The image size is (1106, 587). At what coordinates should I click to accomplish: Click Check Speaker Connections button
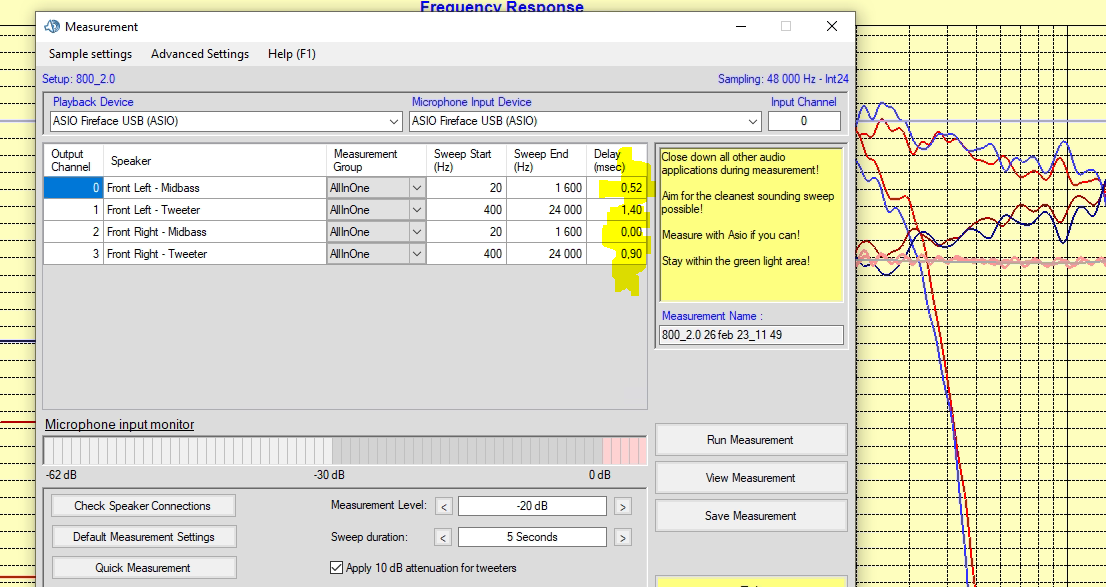coord(142,506)
